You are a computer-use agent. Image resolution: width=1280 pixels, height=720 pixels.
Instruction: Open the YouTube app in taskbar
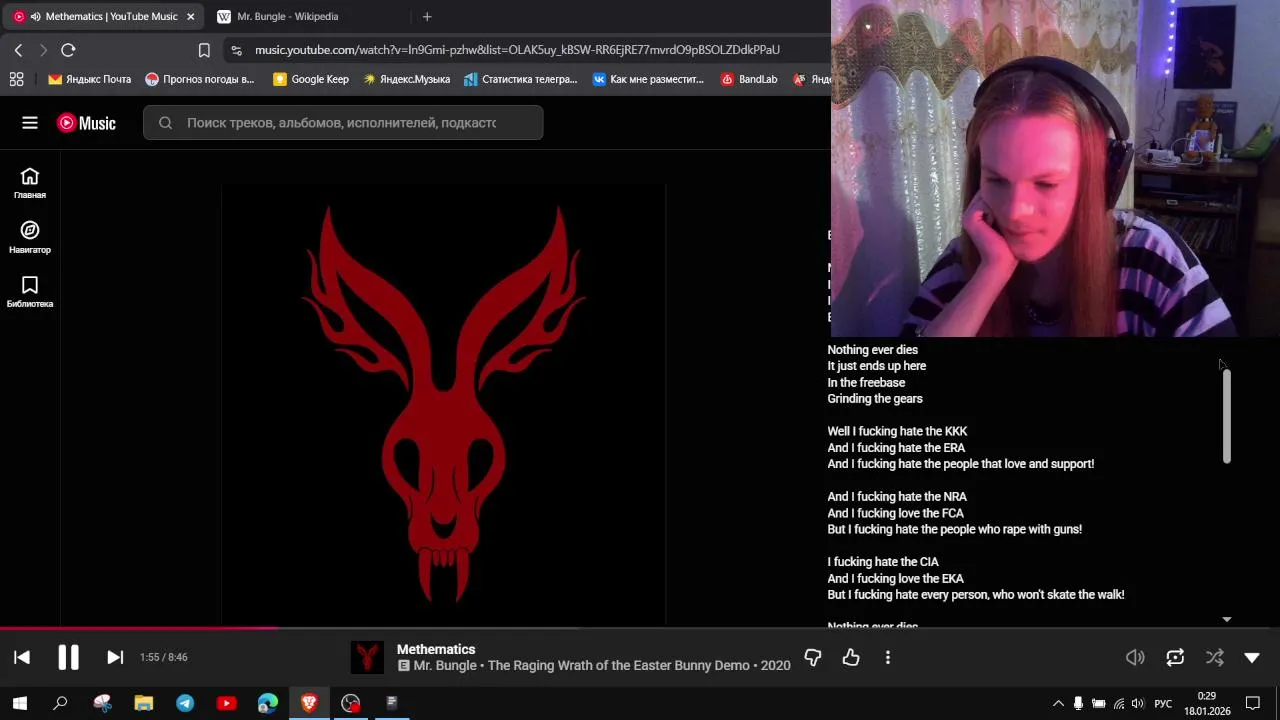(226, 703)
